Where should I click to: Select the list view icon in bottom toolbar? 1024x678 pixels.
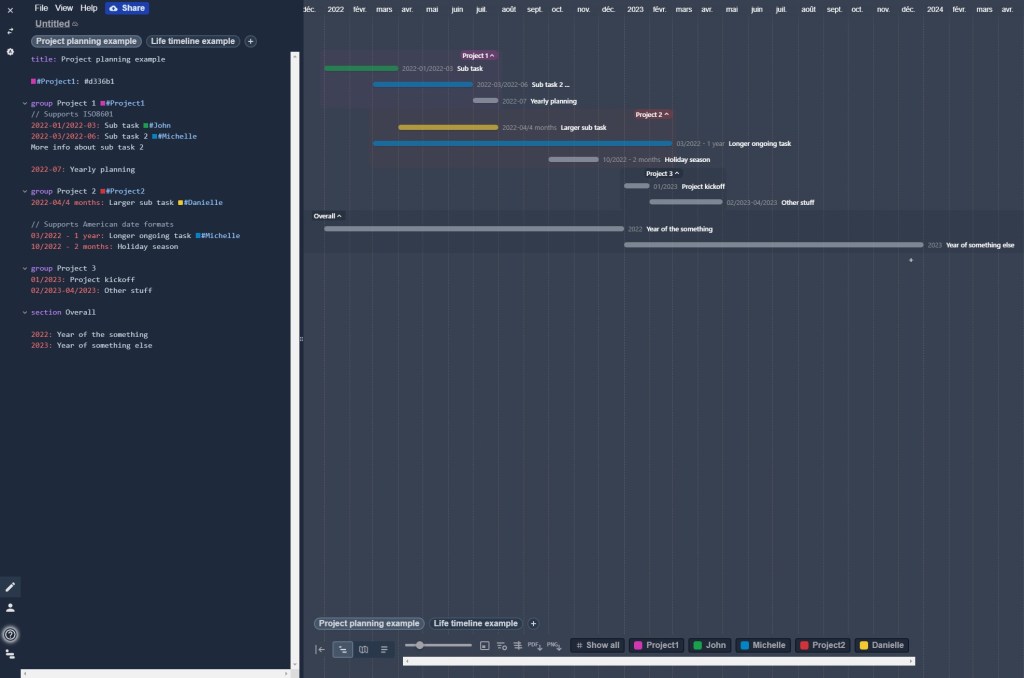[x=384, y=649]
